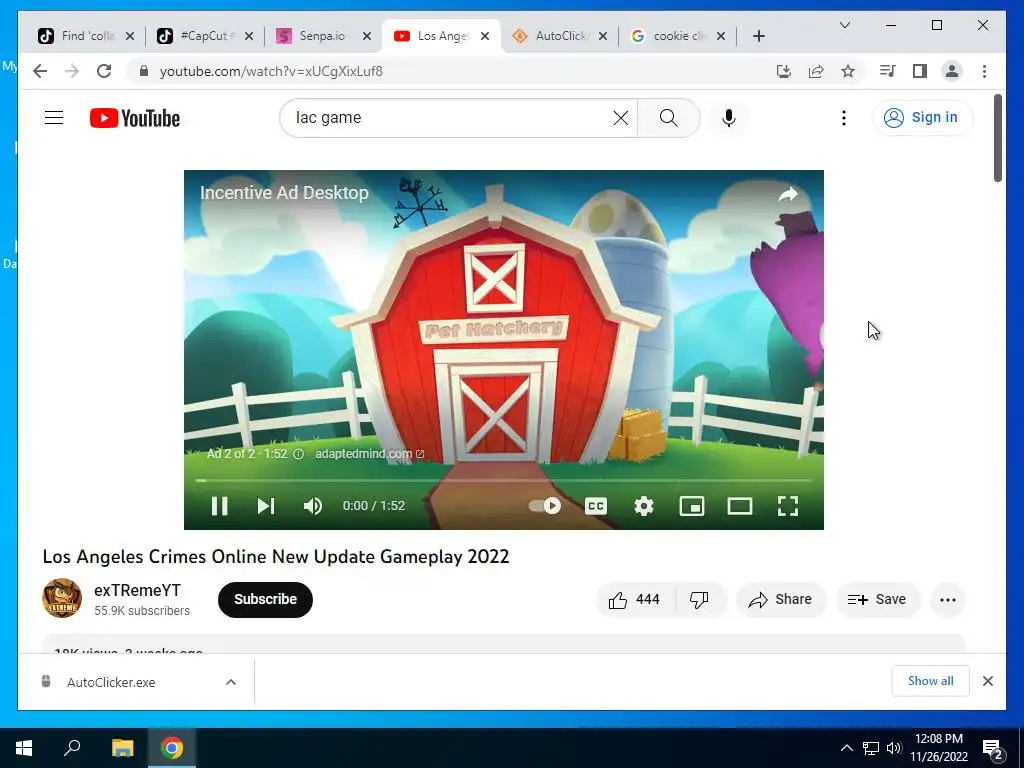
Task: Close the downloads bar
Action: tap(987, 681)
